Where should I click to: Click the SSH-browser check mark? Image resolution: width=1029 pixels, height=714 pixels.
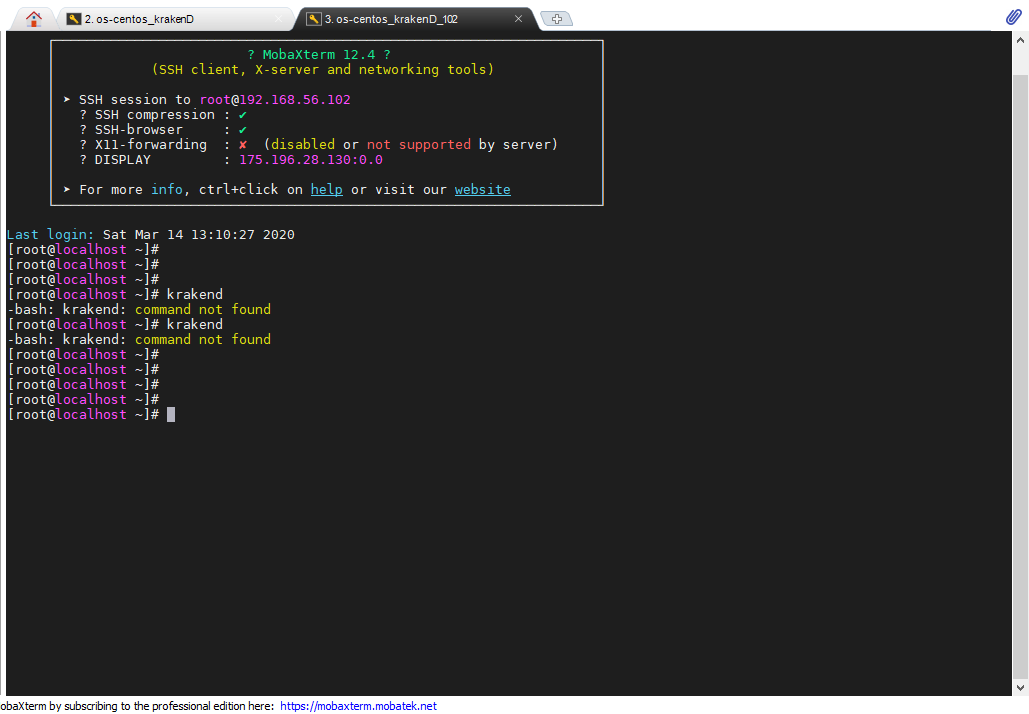click(243, 130)
